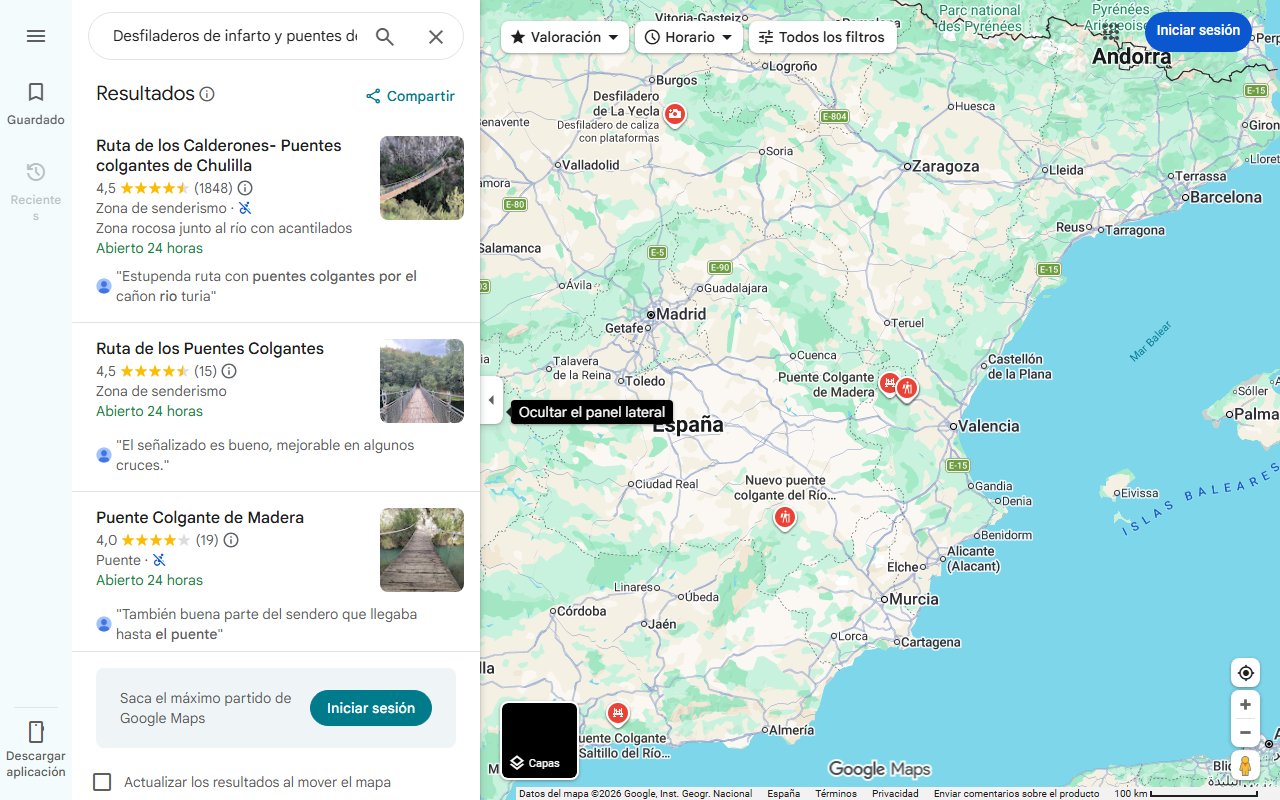Click Iniciar sesión in the top corner
The width and height of the screenshot is (1280, 800).
(x=1197, y=31)
